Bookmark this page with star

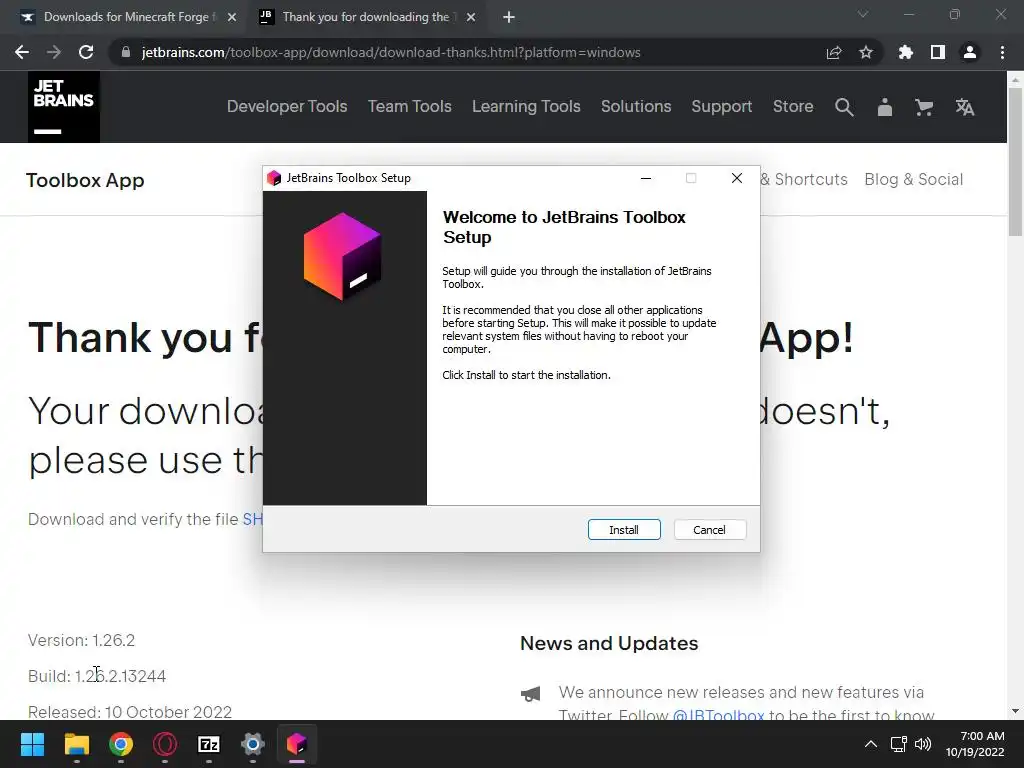click(x=866, y=52)
